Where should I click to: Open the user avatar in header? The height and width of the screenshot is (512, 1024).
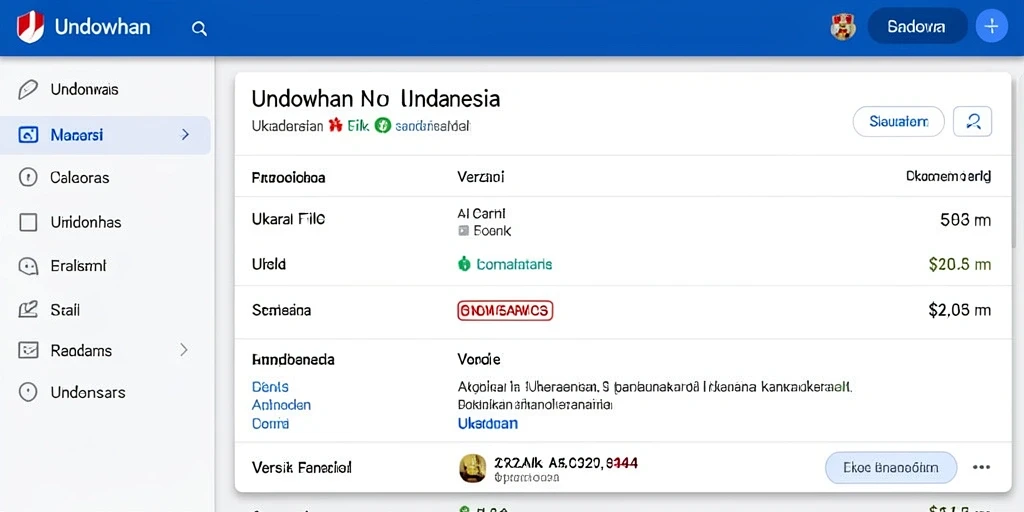(x=842, y=27)
